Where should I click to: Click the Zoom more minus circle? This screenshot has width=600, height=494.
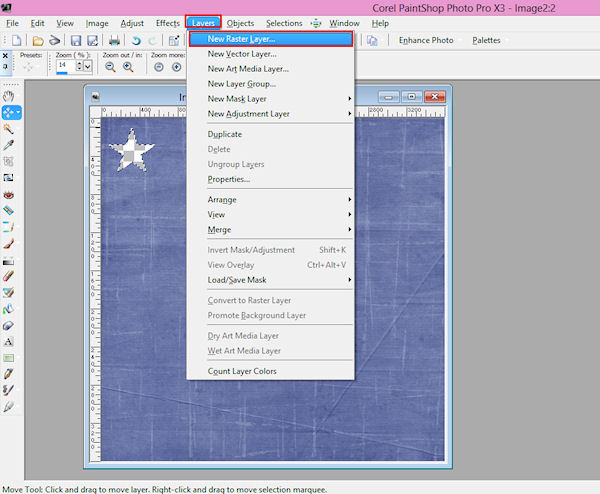[159, 67]
